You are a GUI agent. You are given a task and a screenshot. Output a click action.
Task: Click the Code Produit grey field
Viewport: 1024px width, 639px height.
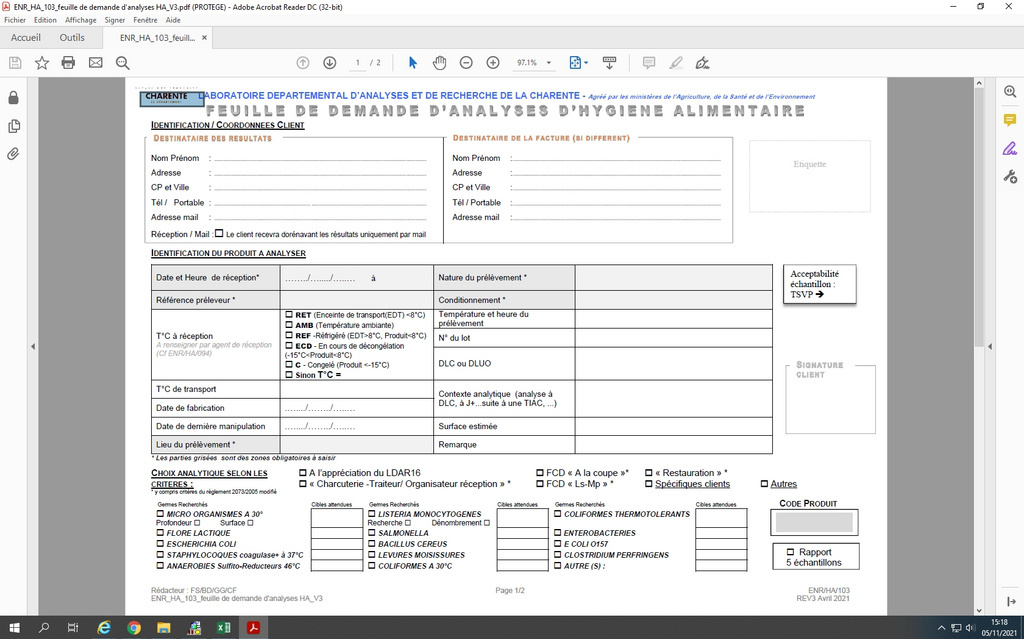[x=814, y=522]
